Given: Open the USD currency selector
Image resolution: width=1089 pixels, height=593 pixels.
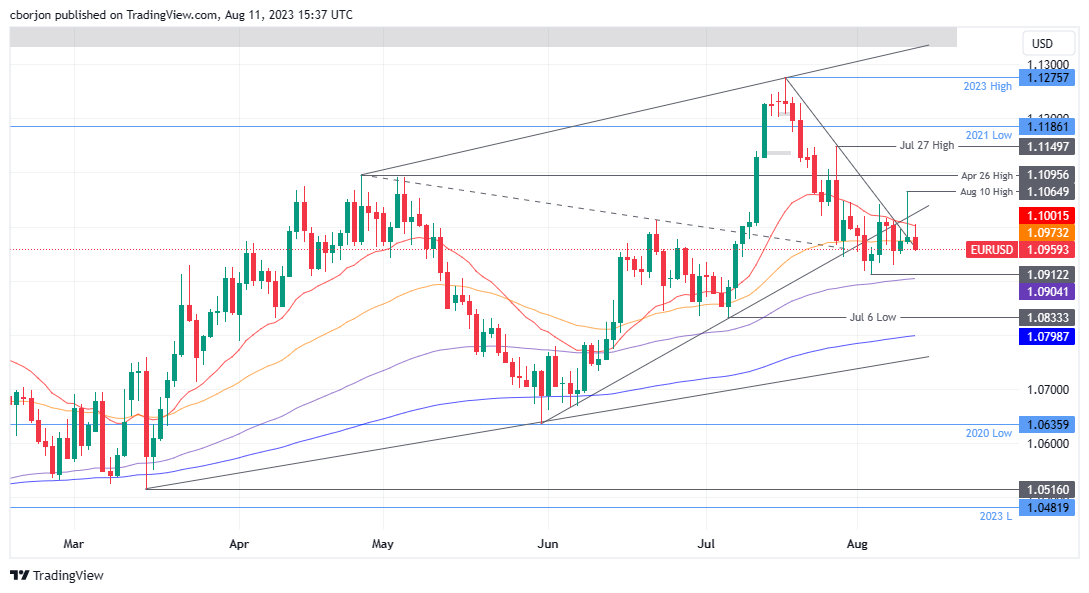Looking at the screenshot, I should 1042,44.
